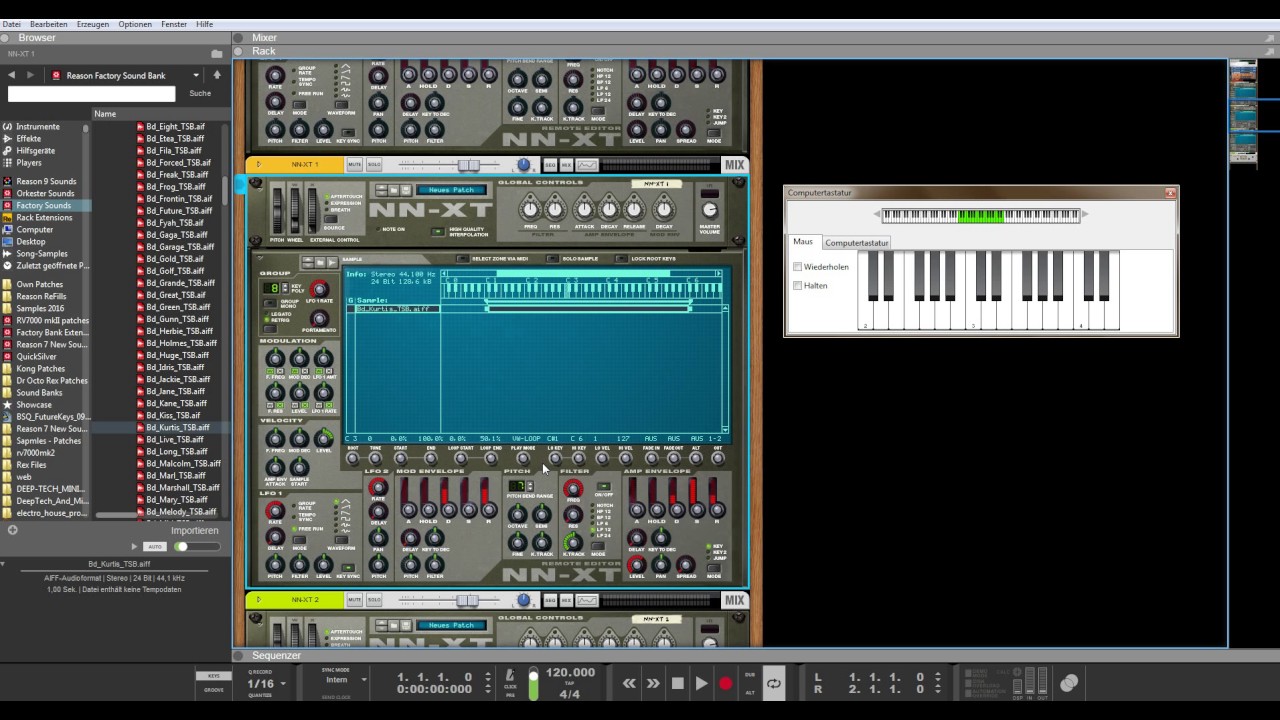Enable the Halten checkbox

click(797, 286)
